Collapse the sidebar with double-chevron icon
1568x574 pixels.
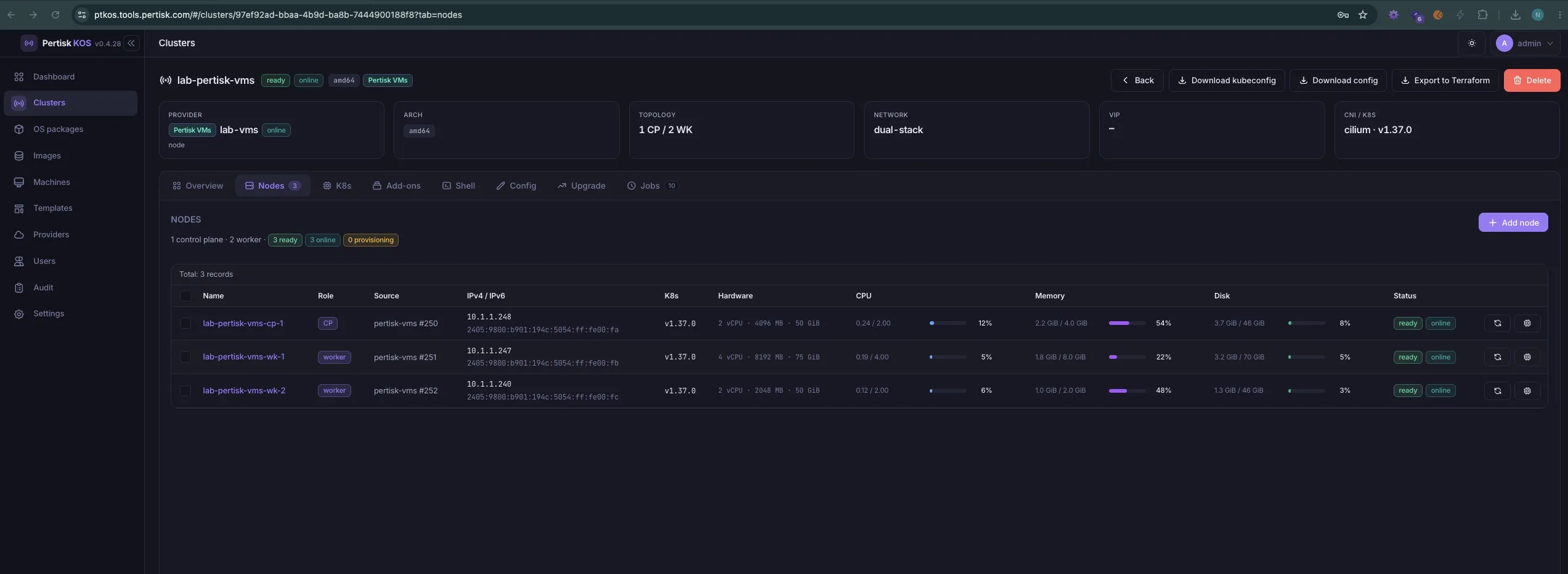[x=131, y=43]
